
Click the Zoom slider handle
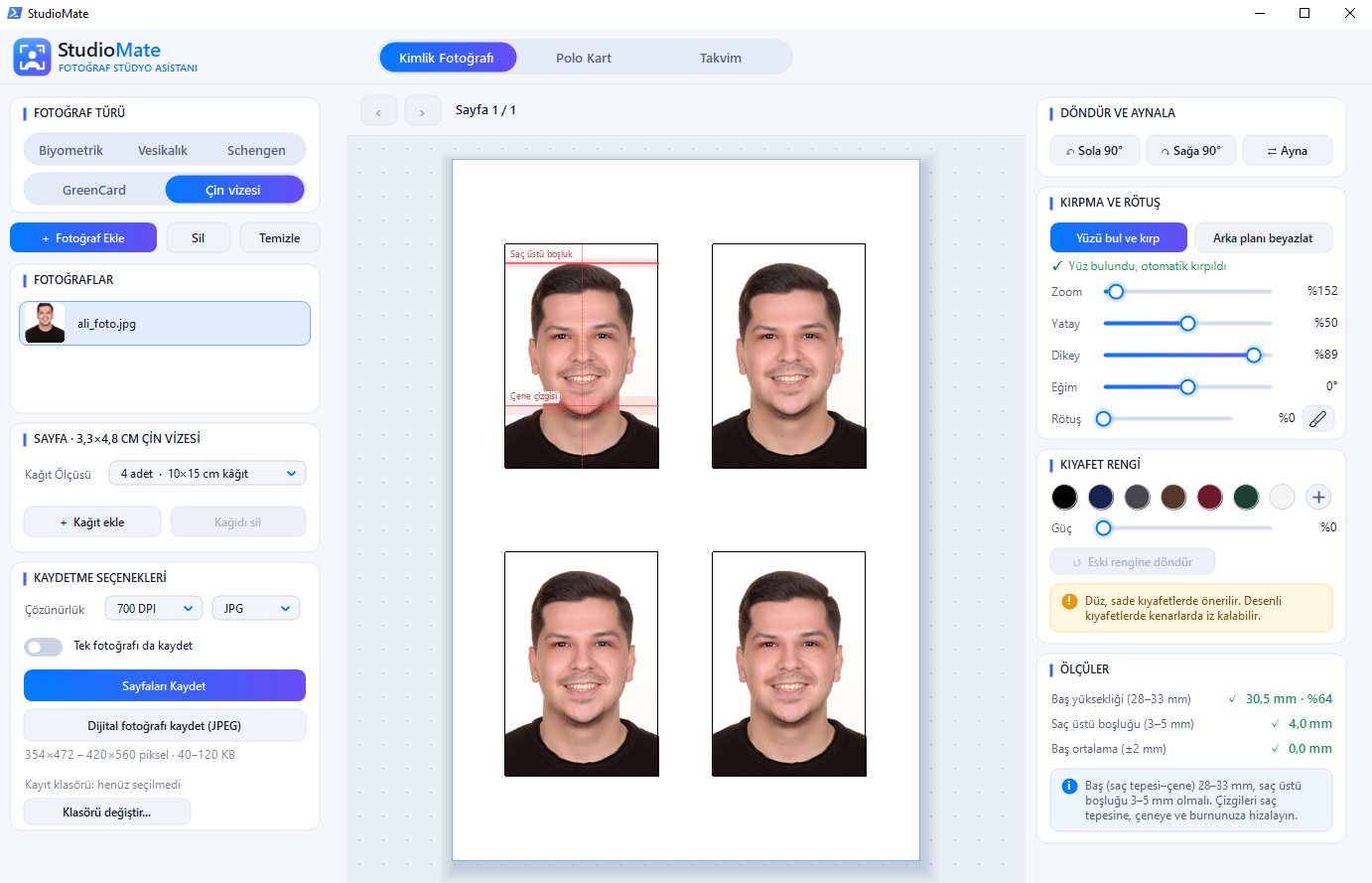(x=1116, y=292)
